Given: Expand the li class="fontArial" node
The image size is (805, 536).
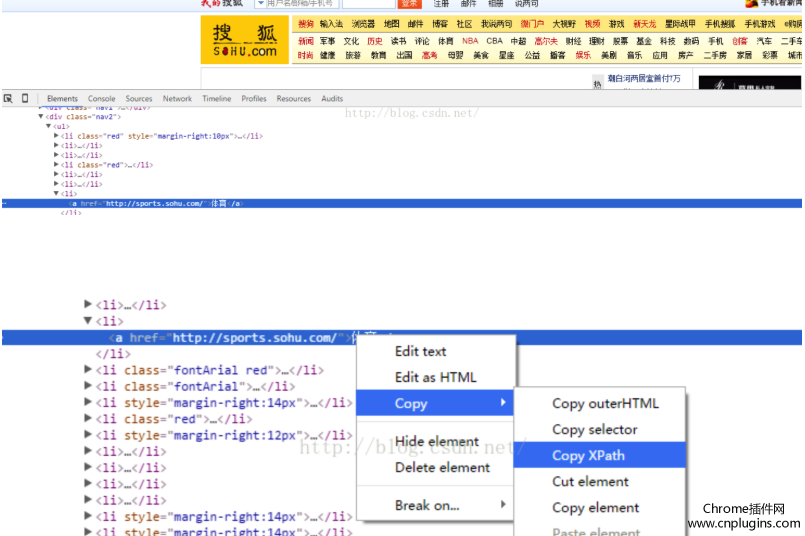Looking at the screenshot, I should point(88,386).
